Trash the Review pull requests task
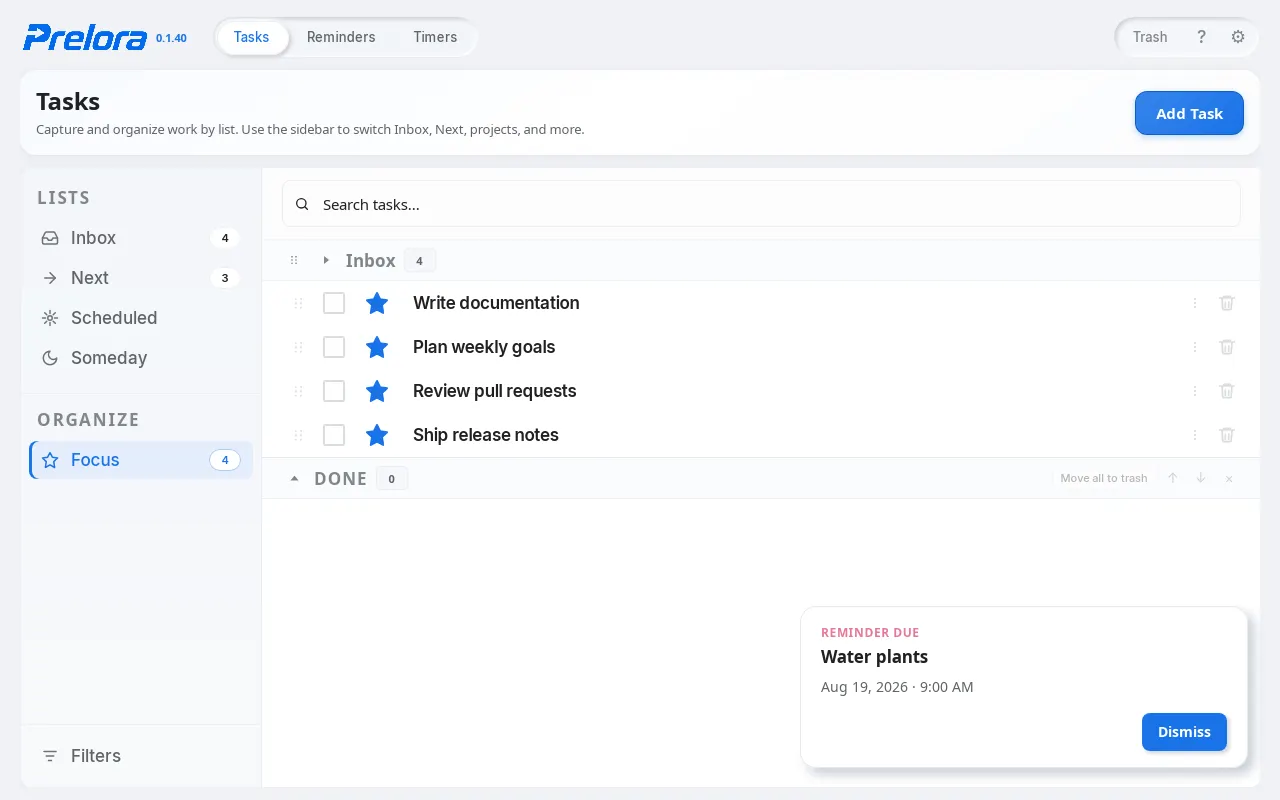 1227,391
